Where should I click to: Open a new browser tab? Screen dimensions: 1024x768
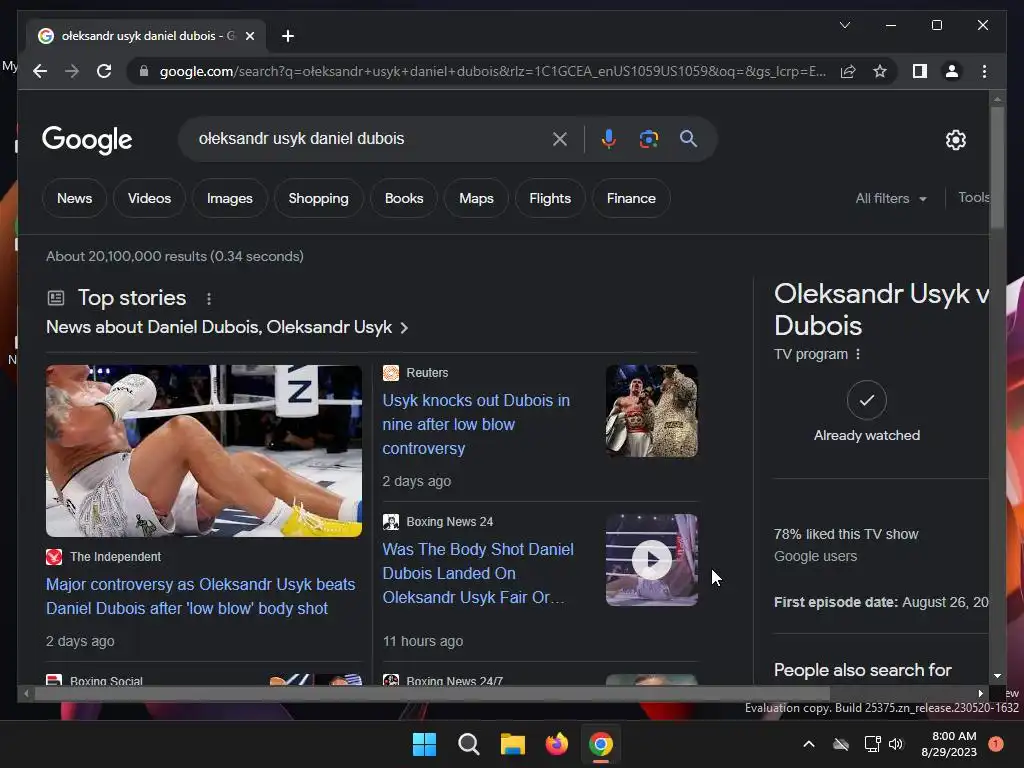coord(288,36)
